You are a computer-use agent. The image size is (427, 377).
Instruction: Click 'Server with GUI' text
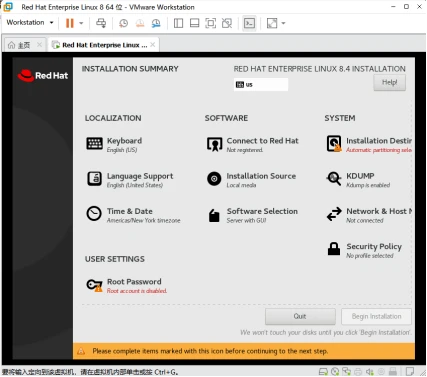point(246,220)
